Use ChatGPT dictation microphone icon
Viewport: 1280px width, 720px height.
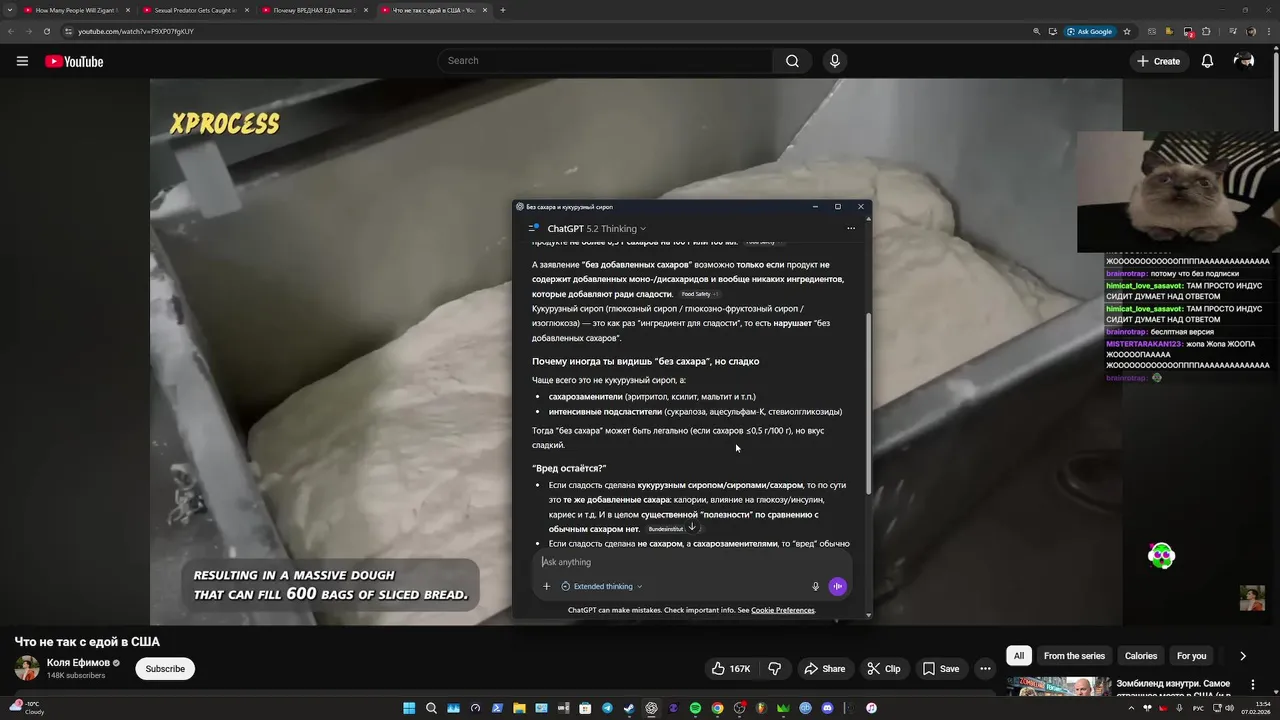815,586
